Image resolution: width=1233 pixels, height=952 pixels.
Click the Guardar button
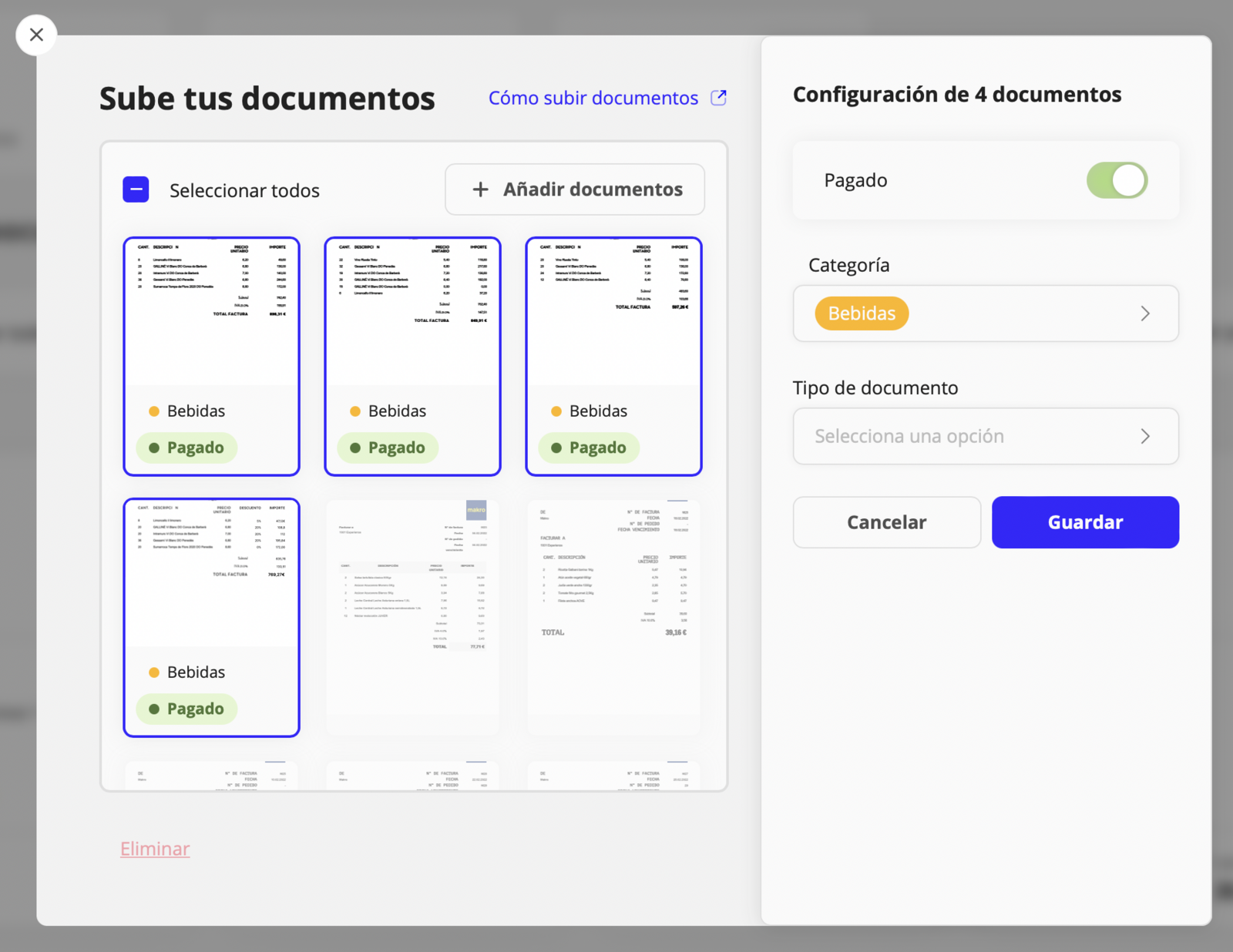point(1085,522)
